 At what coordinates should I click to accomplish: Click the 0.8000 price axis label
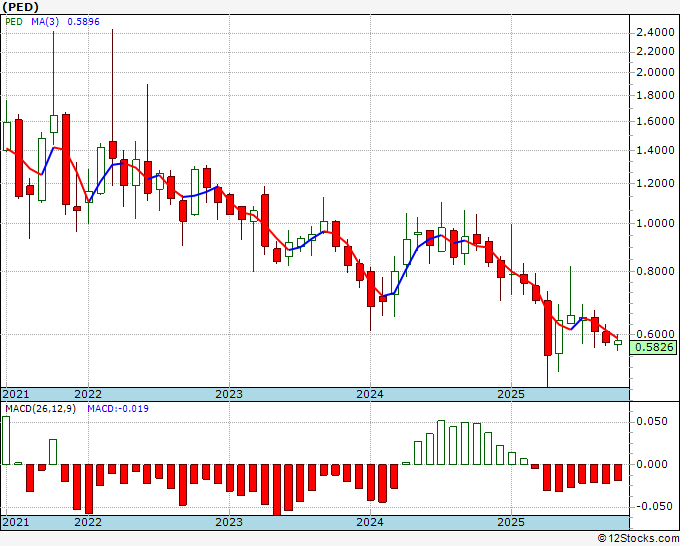(x=655, y=271)
